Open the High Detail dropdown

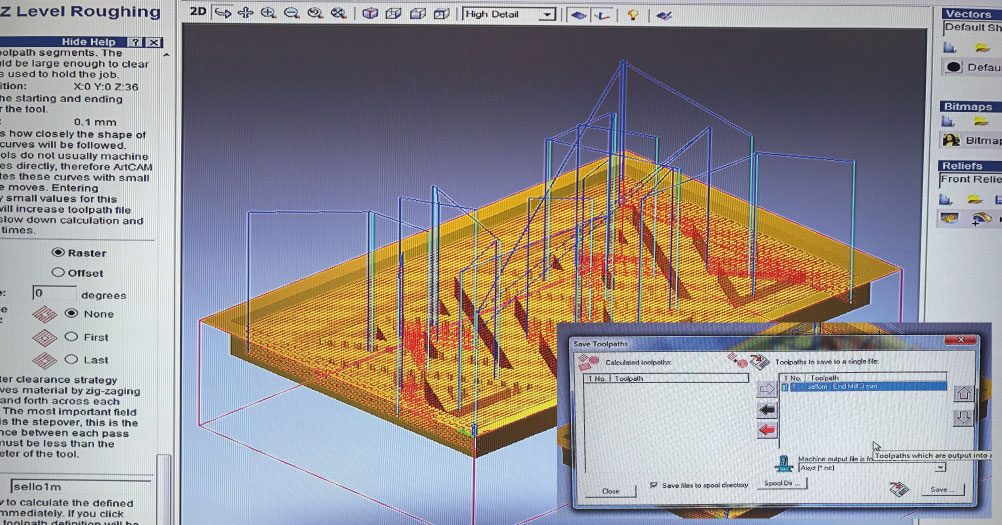point(509,14)
